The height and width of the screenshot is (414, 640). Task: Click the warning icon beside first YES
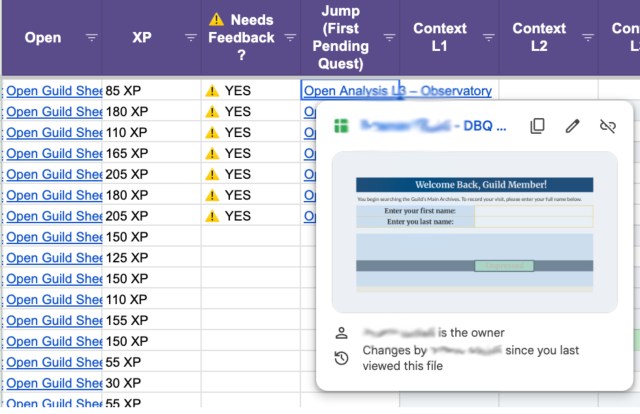(211, 90)
